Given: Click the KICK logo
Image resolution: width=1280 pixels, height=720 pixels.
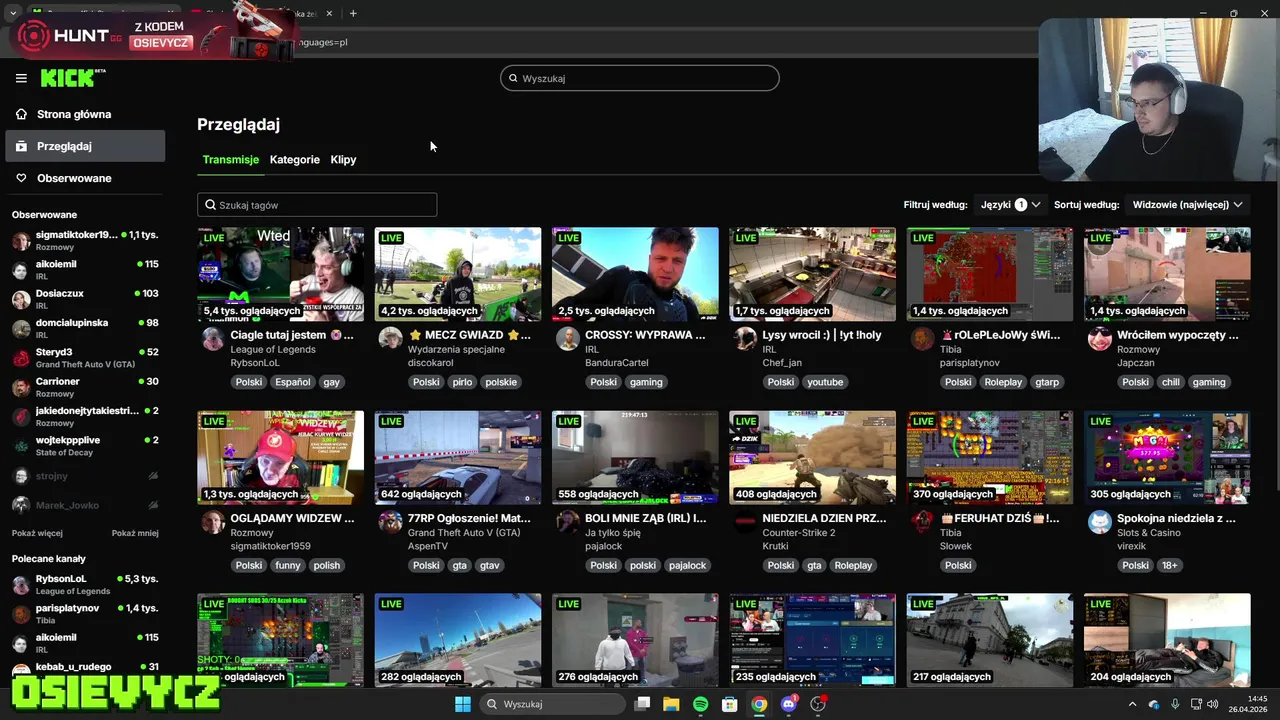Looking at the screenshot, I should (x=72, y=78).
